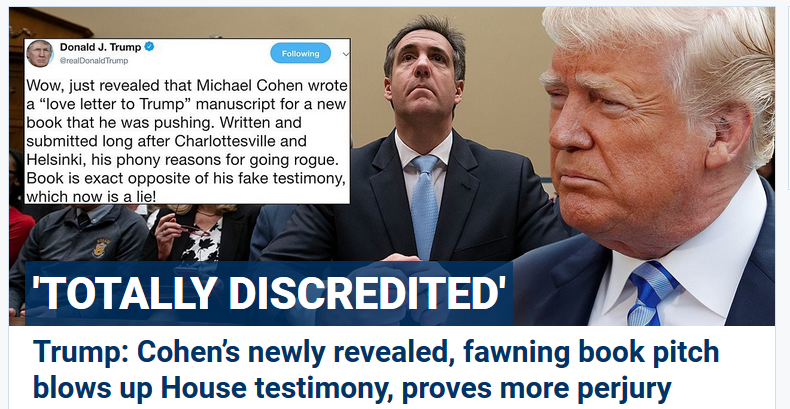Click the @realDonaldTrump handle
Viewport: 790px width, 409px height.
pyautogui.click(x=94, y=60)
